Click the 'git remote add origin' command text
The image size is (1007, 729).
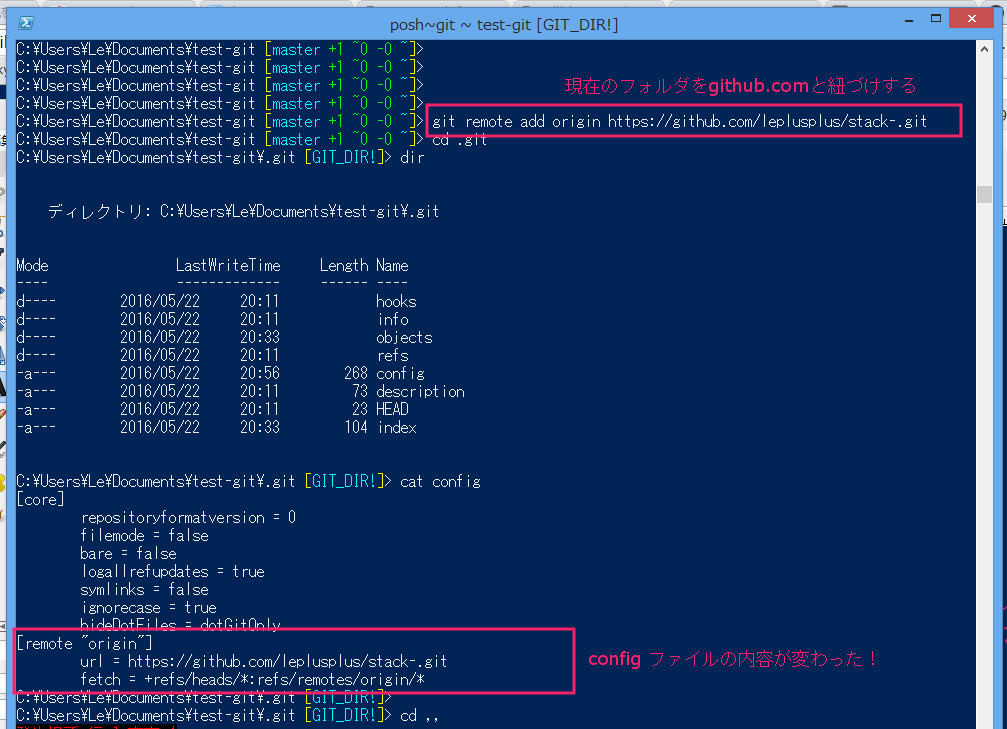tap(679, 121)
